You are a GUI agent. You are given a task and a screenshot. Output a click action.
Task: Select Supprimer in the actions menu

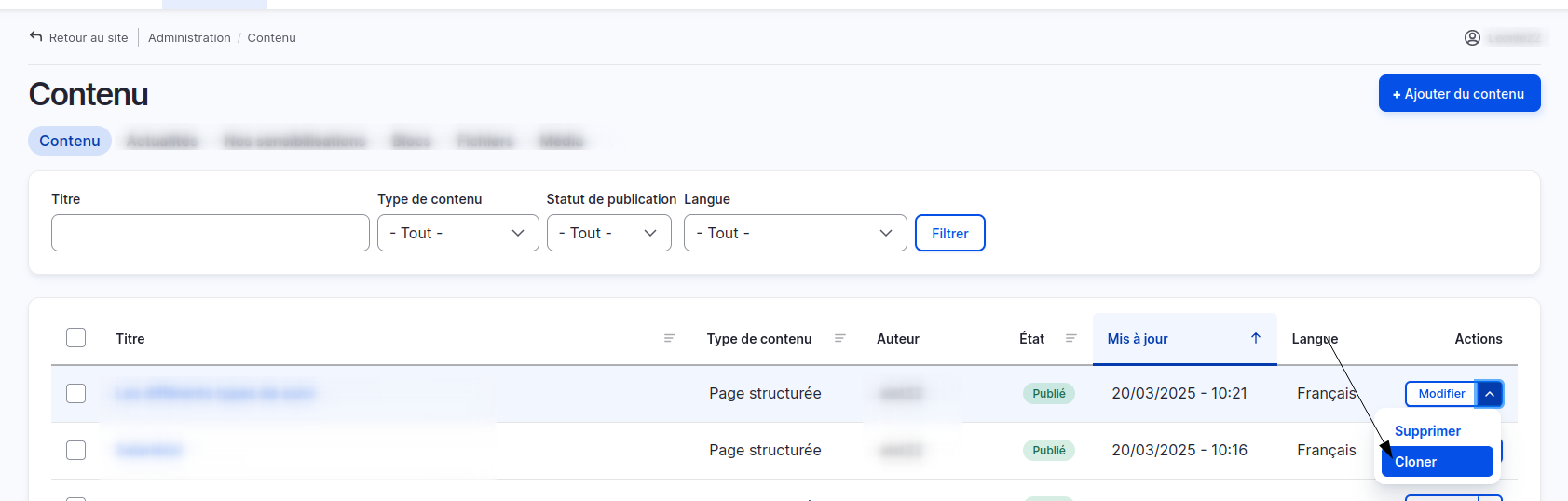(1427, 431)
